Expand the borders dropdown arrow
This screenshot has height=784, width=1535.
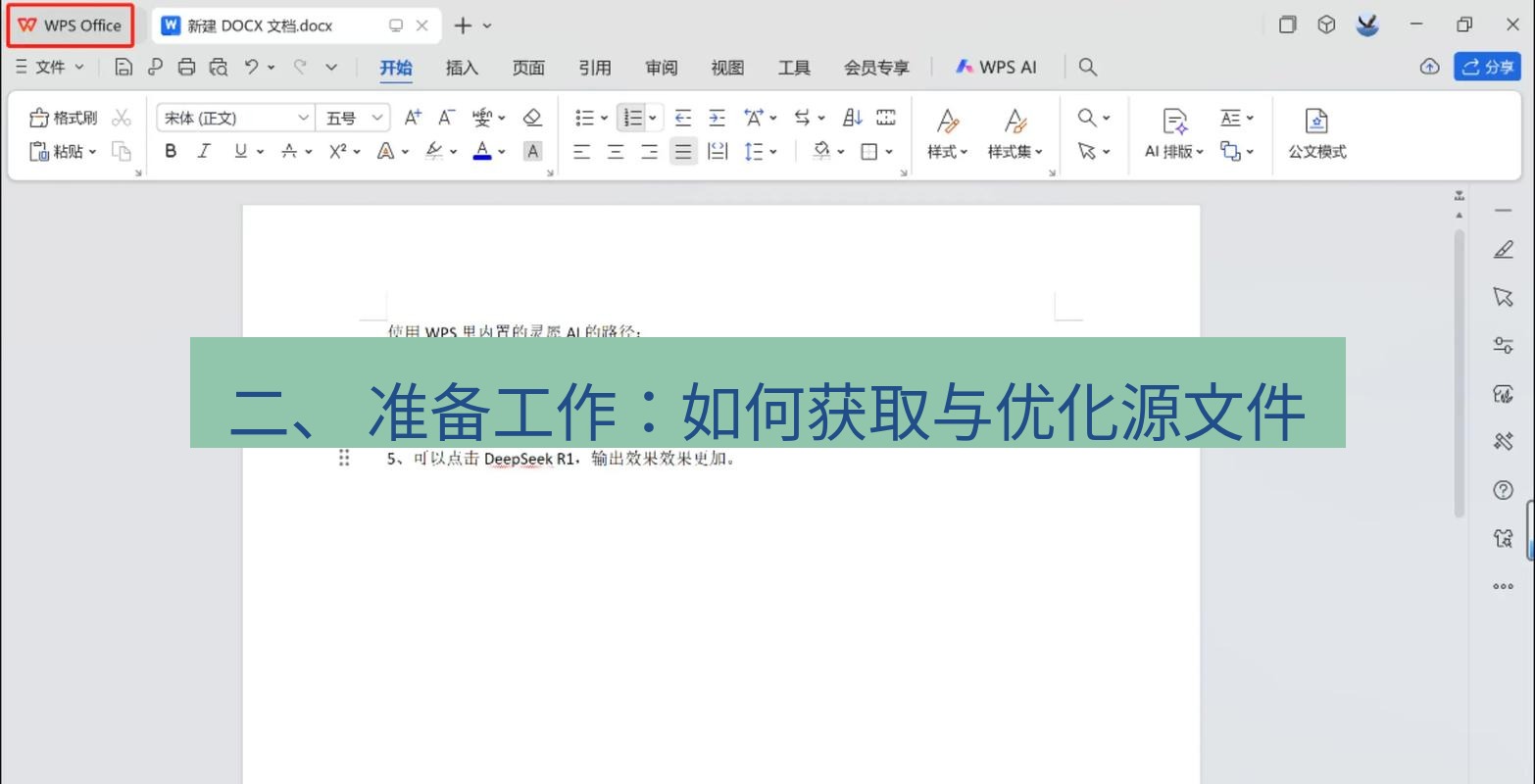(x=889, y=152)
